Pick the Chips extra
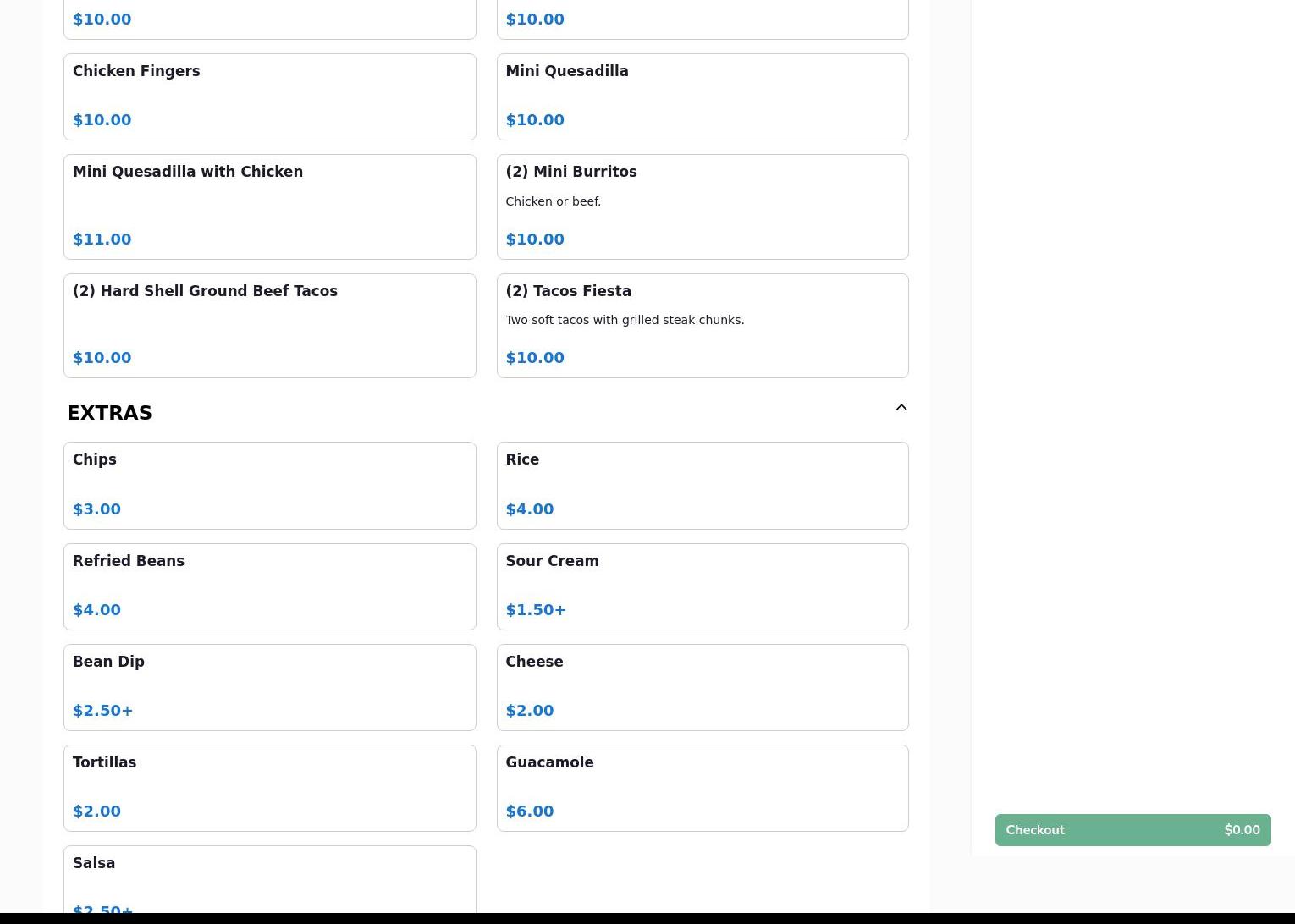The width and height of the screenshot is (1295, 924). [x=269, y=486]
